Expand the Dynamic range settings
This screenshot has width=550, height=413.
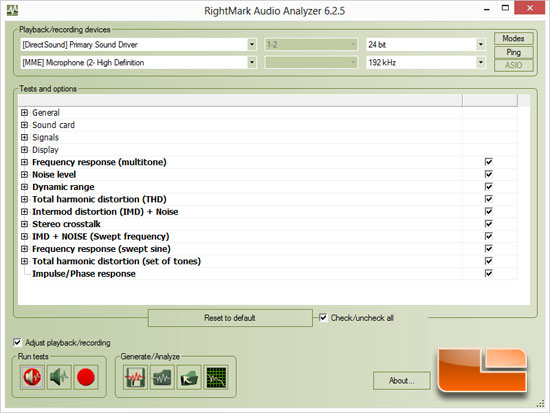[24, 187]
